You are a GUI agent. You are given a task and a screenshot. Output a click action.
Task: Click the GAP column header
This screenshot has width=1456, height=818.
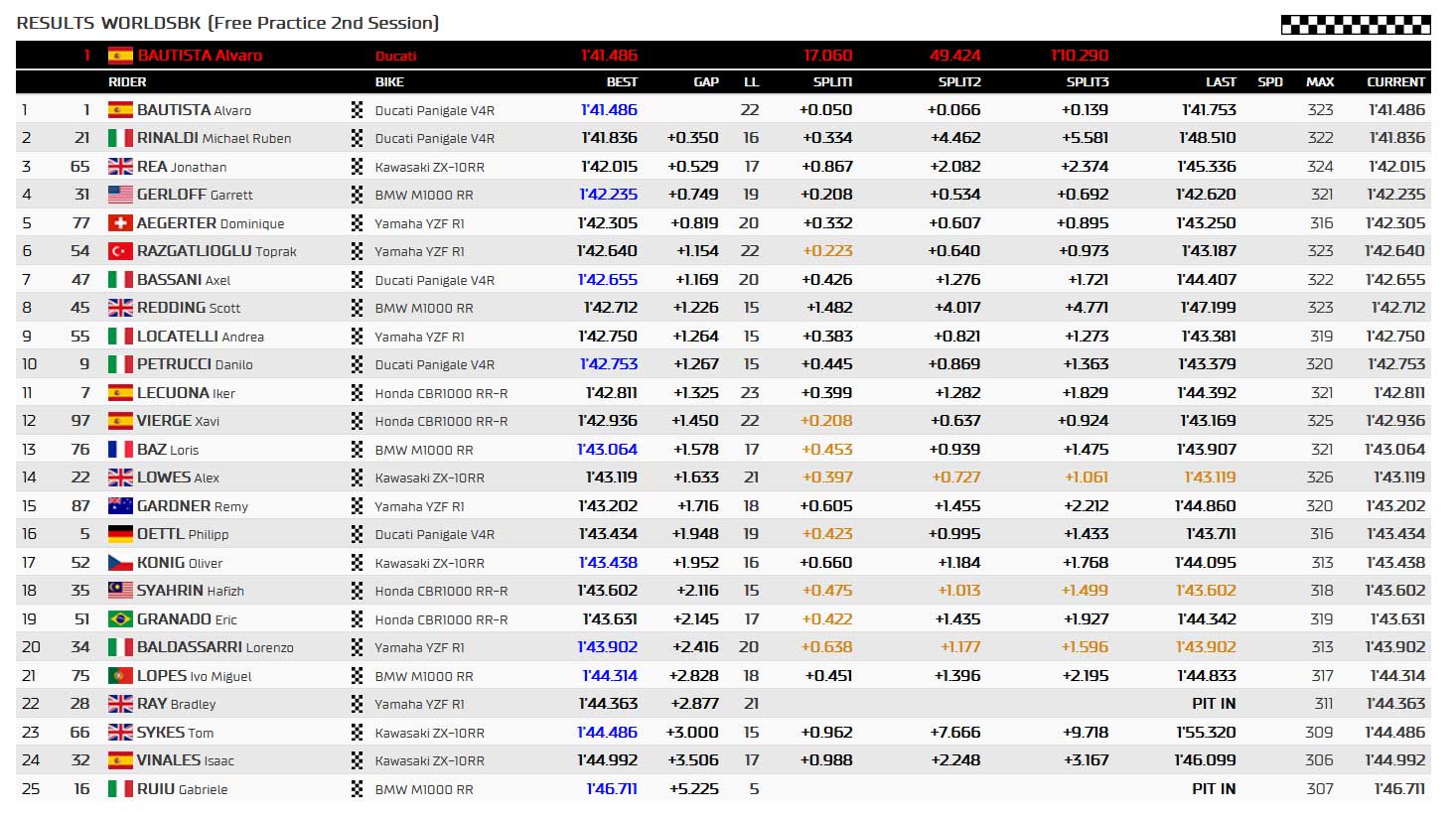tap(706, 82)
